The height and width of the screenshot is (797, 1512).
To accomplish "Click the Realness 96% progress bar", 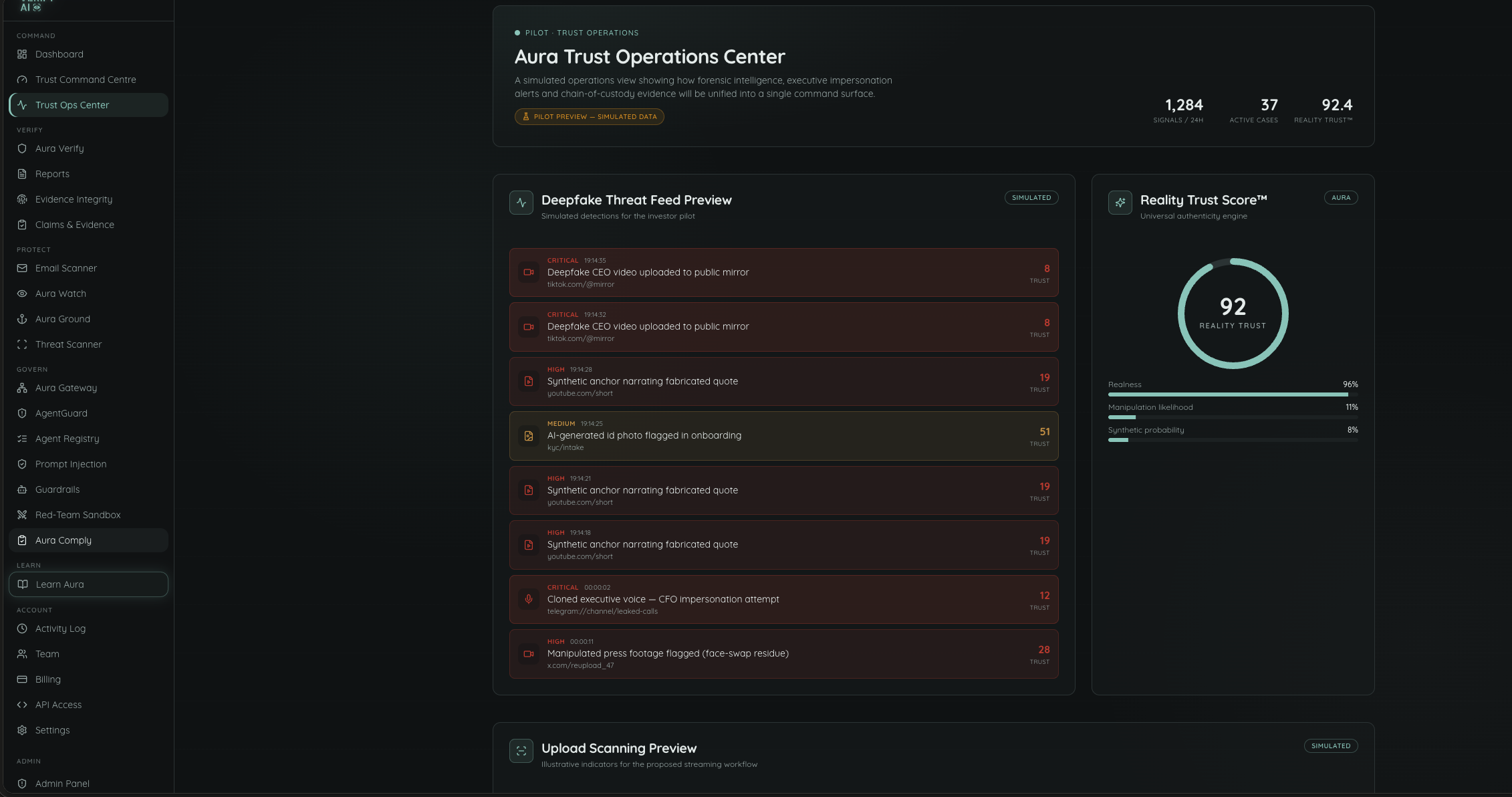I will tap(1233, 394).
